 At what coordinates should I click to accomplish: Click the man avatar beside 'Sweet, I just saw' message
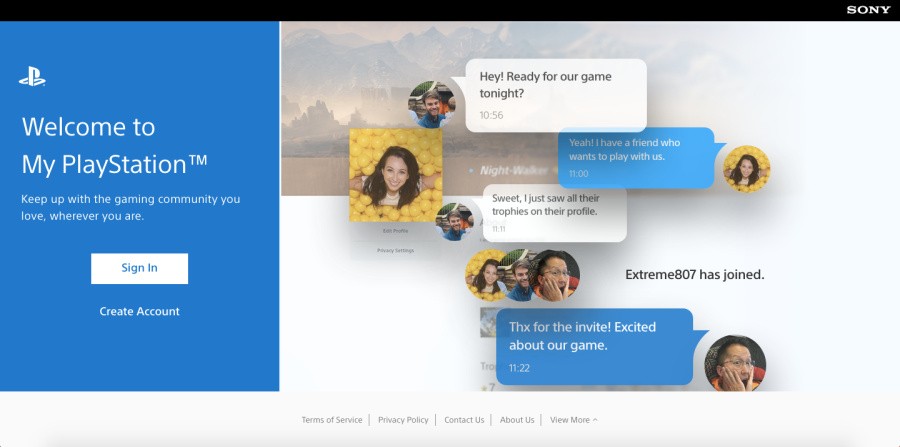click(x=454, y=221)
